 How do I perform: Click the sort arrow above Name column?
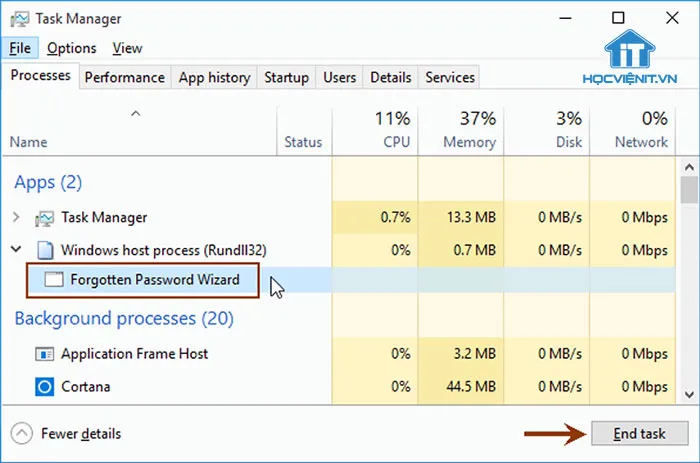[x=136, y=114]
